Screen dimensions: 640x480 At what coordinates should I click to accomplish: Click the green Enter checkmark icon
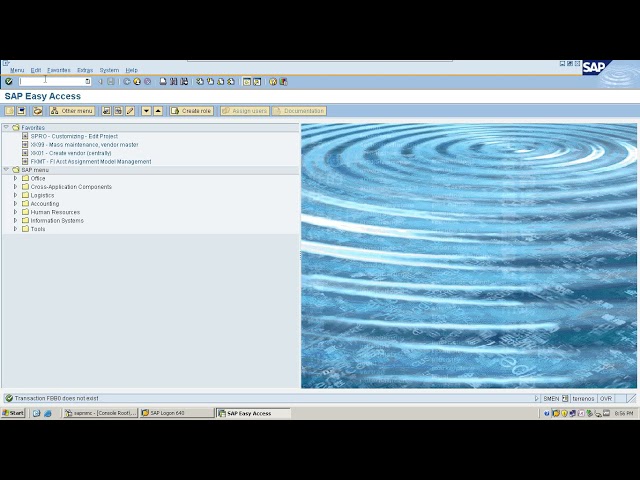point(9,82)
